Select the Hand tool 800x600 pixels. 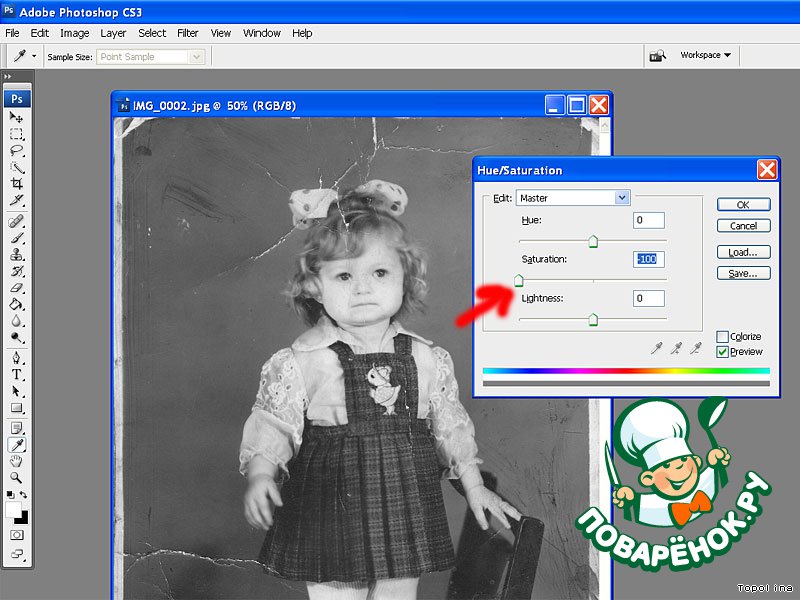(17, 461)
